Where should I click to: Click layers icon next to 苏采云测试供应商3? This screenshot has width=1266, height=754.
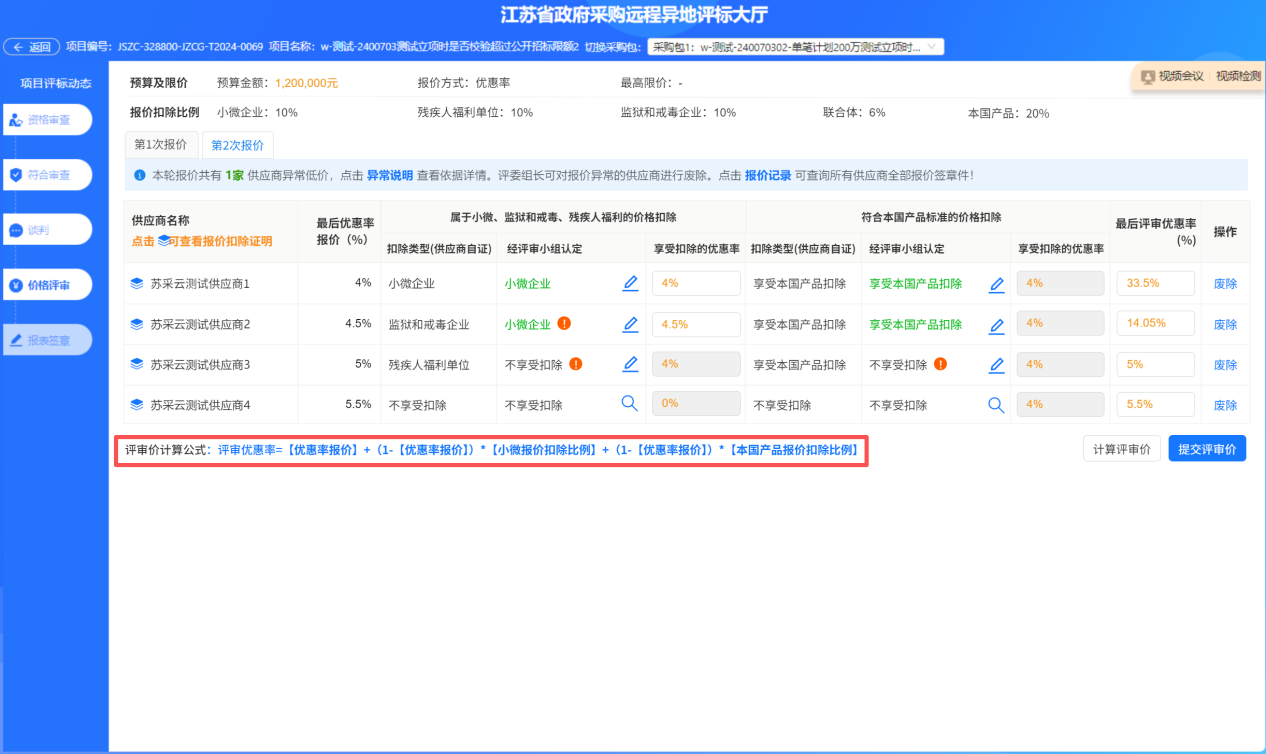click(x=138, y=365)
